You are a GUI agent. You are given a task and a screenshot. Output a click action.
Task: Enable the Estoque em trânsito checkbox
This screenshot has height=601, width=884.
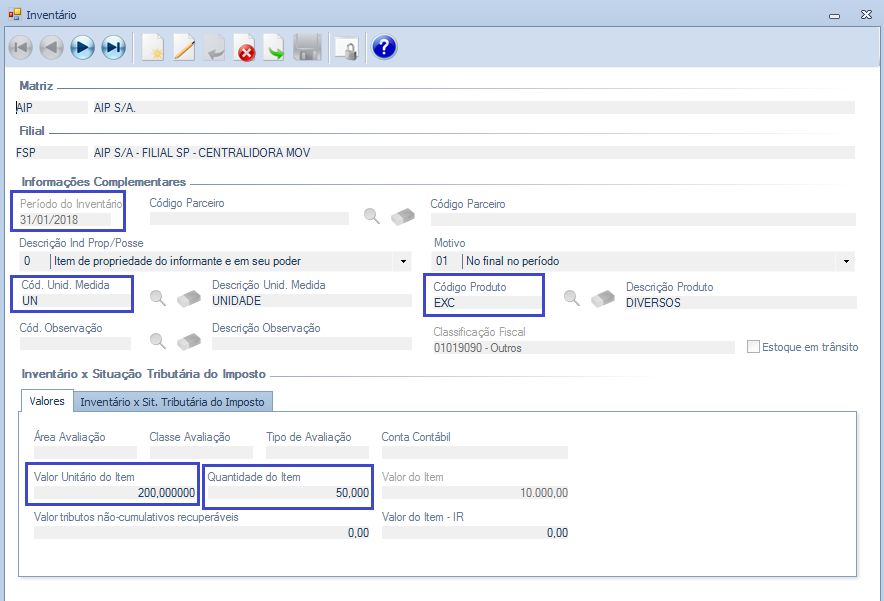click(754, 347)
